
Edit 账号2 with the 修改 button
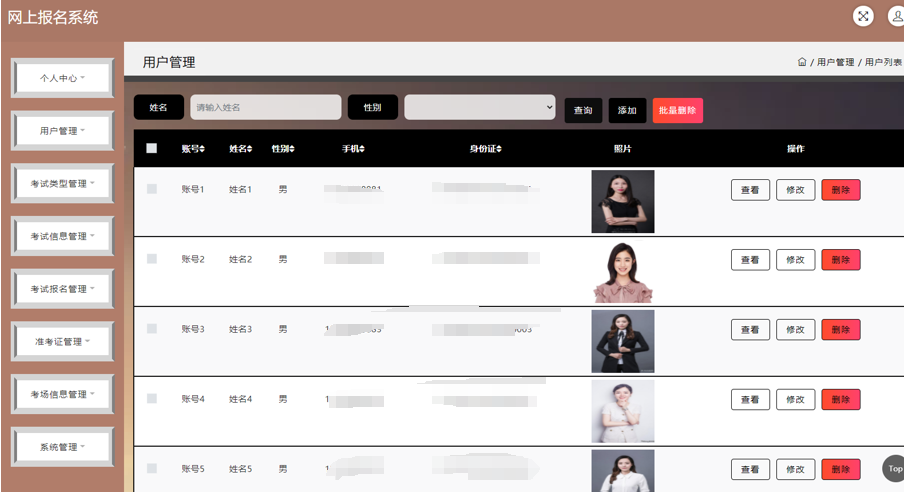coord(796,260)
